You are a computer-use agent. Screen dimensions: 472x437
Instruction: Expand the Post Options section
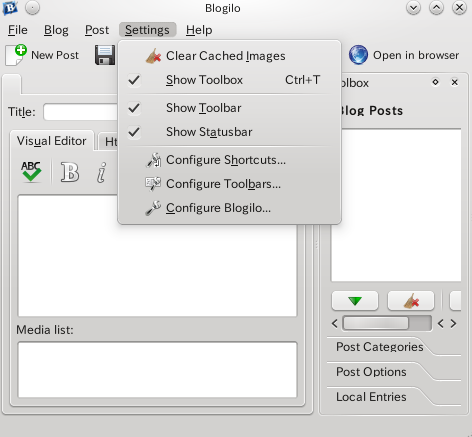[x=371, y=372]
